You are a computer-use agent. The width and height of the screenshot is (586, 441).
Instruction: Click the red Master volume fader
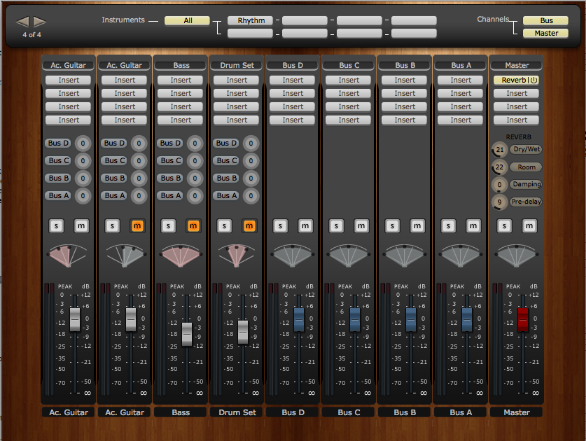523,320
